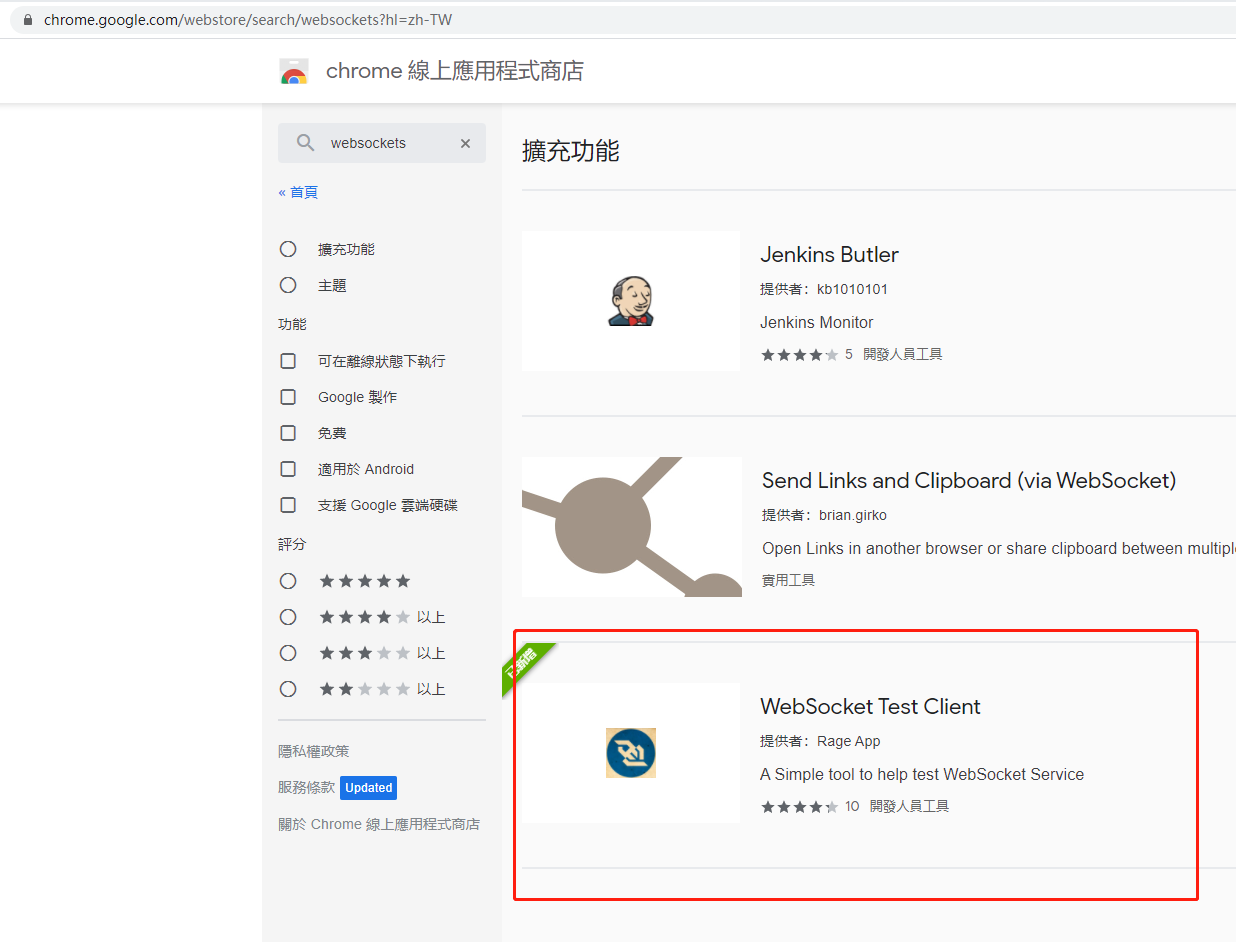Select three stars and up rating

click(x=288, y=653)
